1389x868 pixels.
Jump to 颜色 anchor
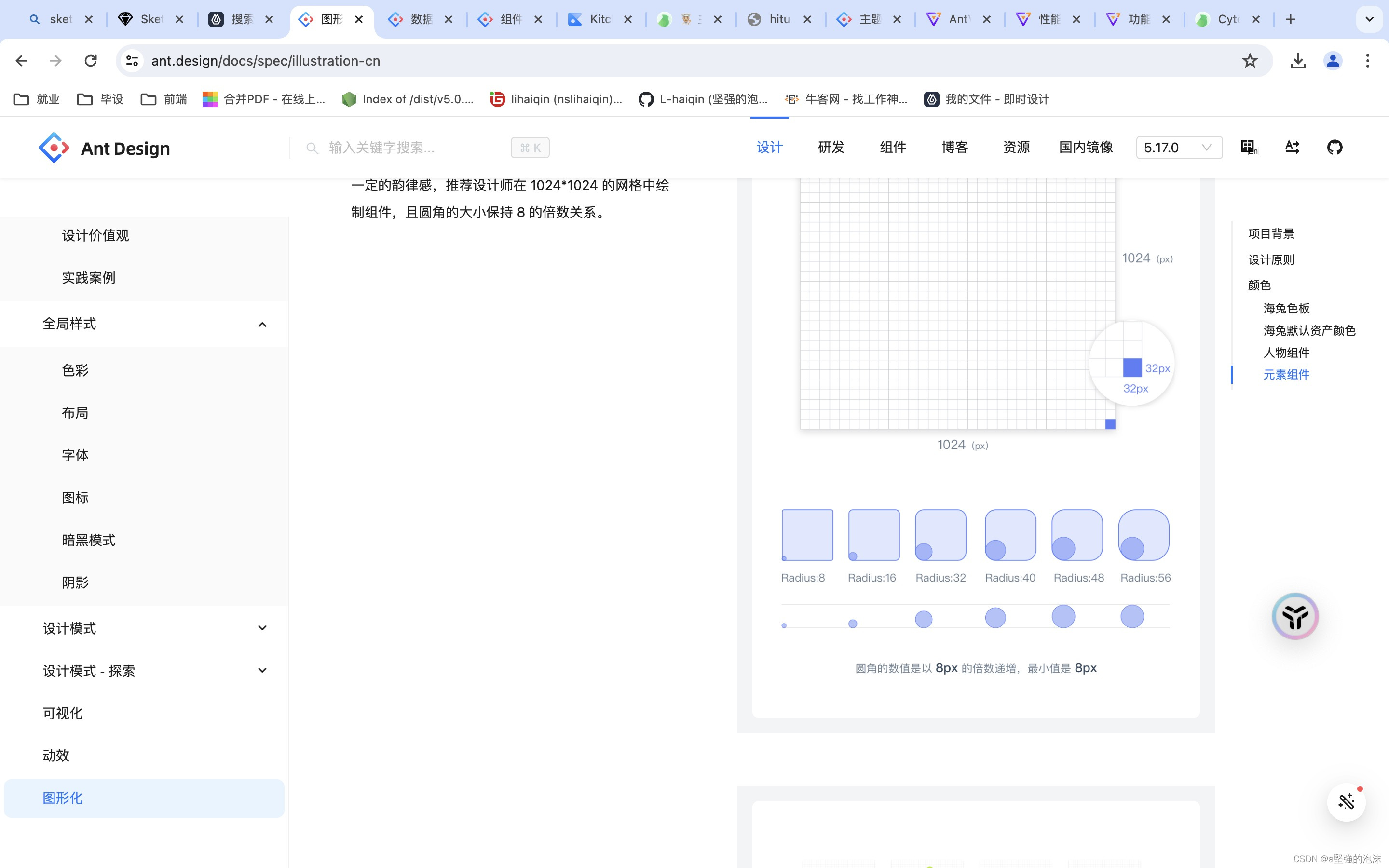[1259, 285]
